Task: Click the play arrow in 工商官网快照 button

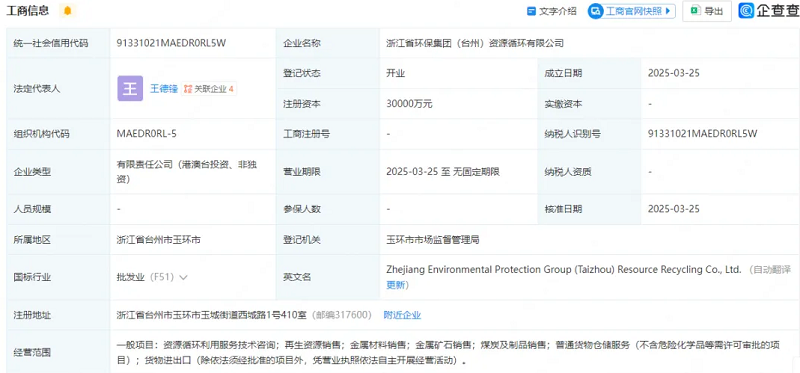Action: [x=667, y=11]
